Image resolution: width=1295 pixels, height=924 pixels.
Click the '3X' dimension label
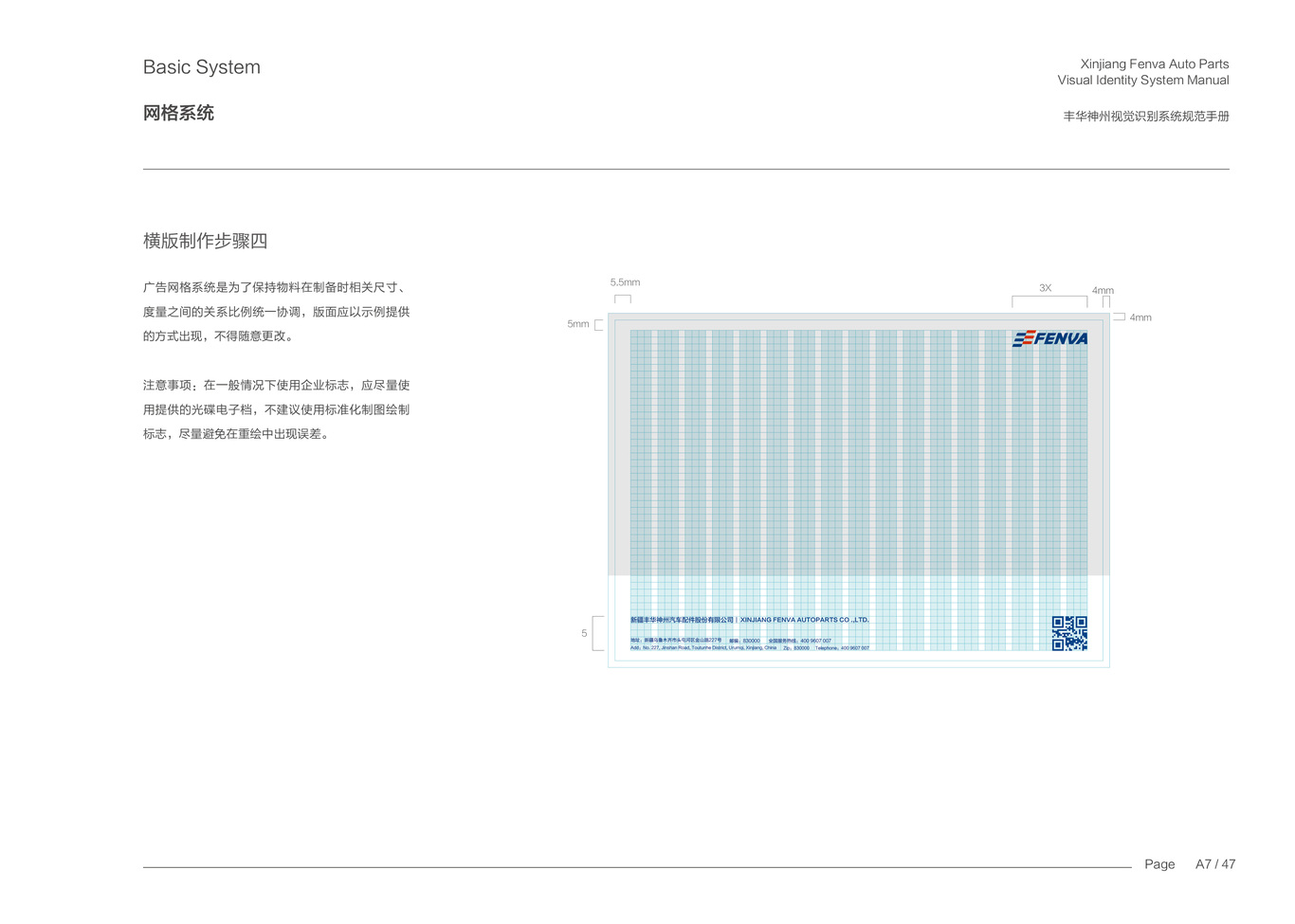[x=1045, y=288]
